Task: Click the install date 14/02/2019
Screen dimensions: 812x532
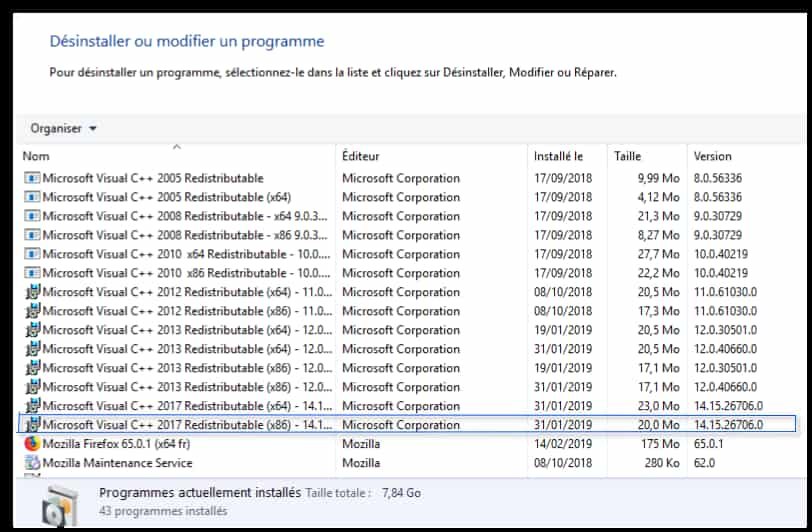Action: point(563,444)
